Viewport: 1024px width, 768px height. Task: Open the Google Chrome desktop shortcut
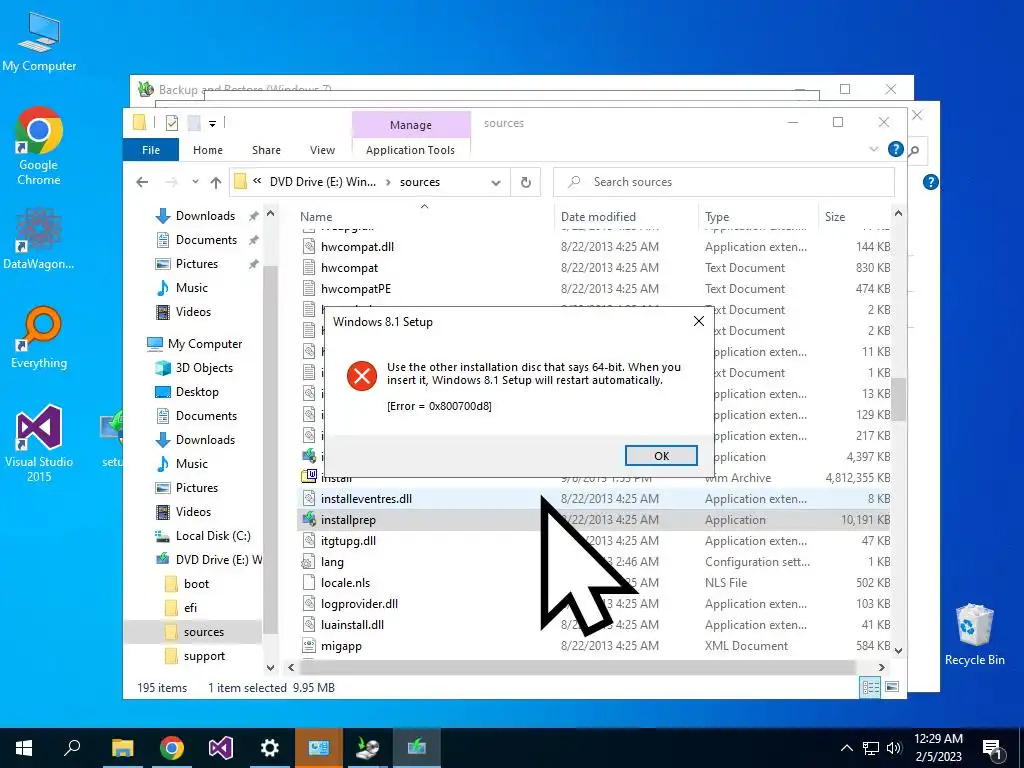coord(39,146)
